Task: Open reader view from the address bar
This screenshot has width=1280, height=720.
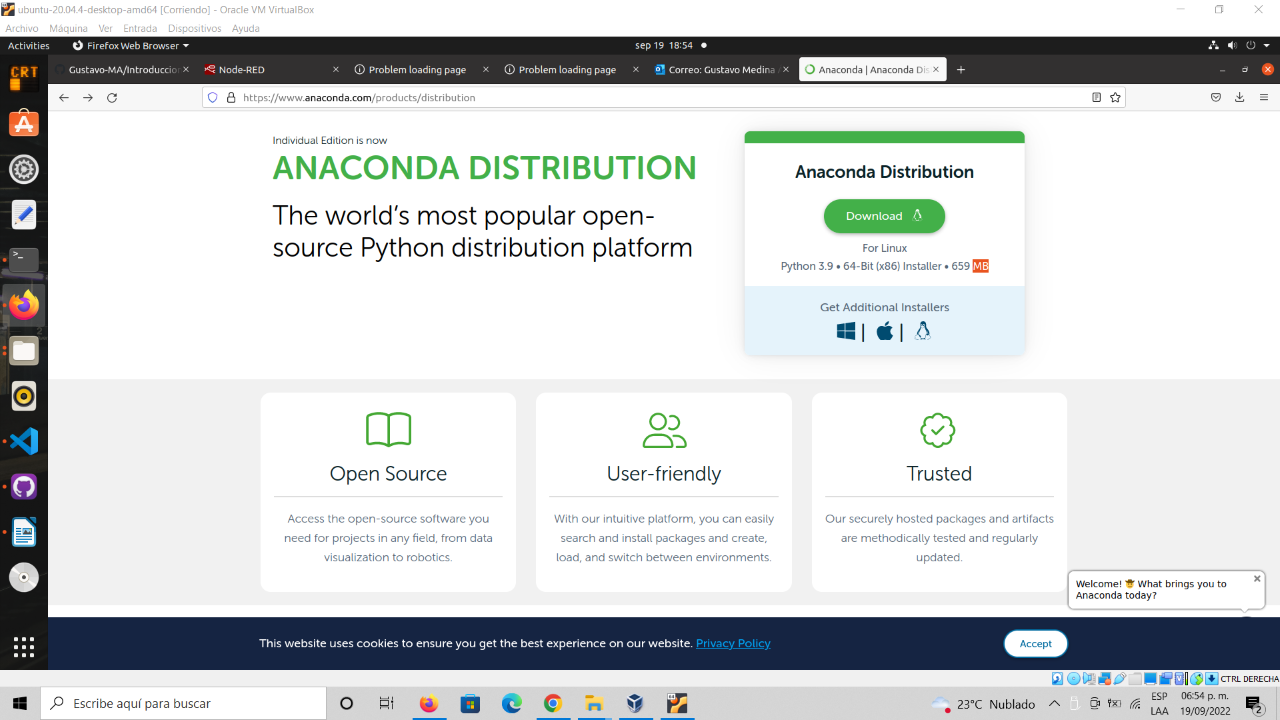Action: click(1096, 97)
